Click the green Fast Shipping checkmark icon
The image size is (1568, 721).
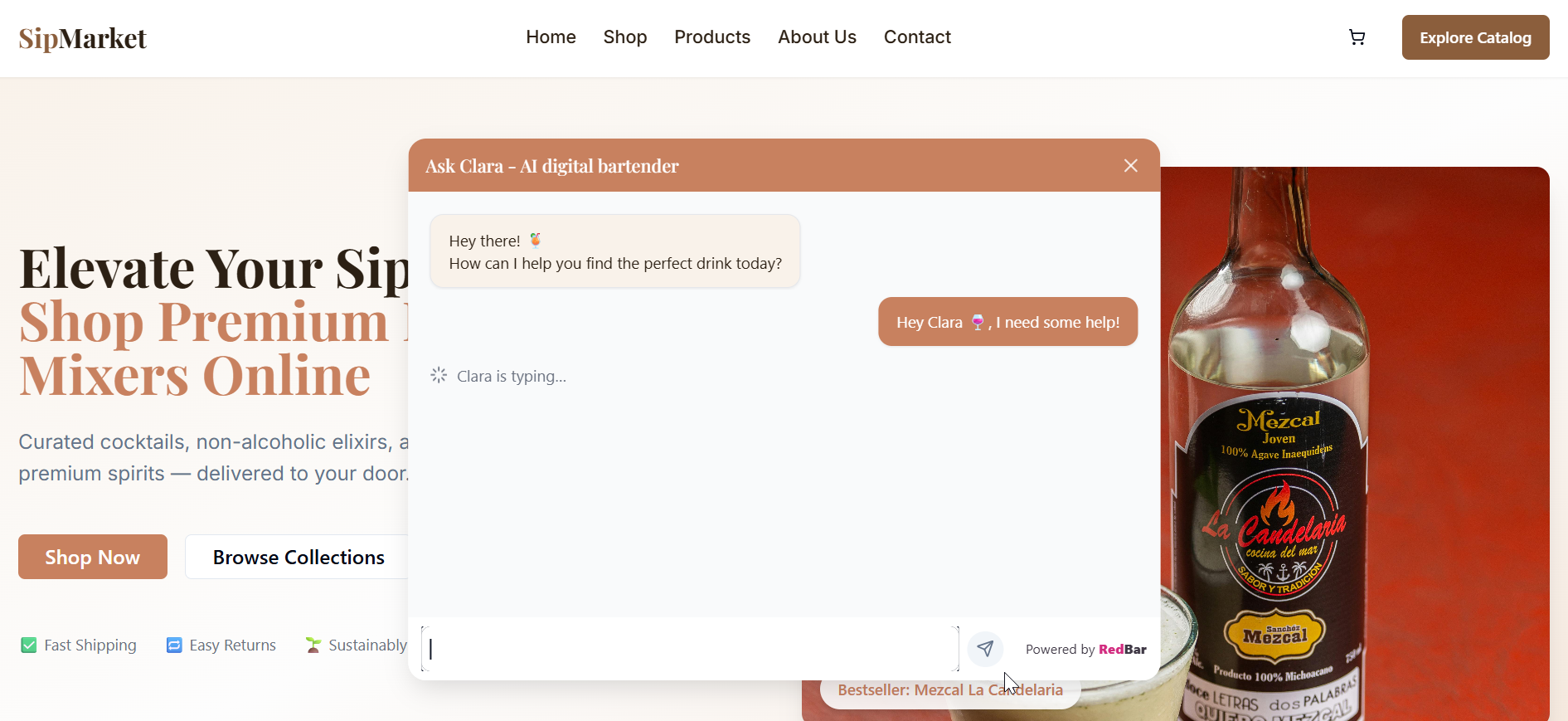tap(29, 645)
